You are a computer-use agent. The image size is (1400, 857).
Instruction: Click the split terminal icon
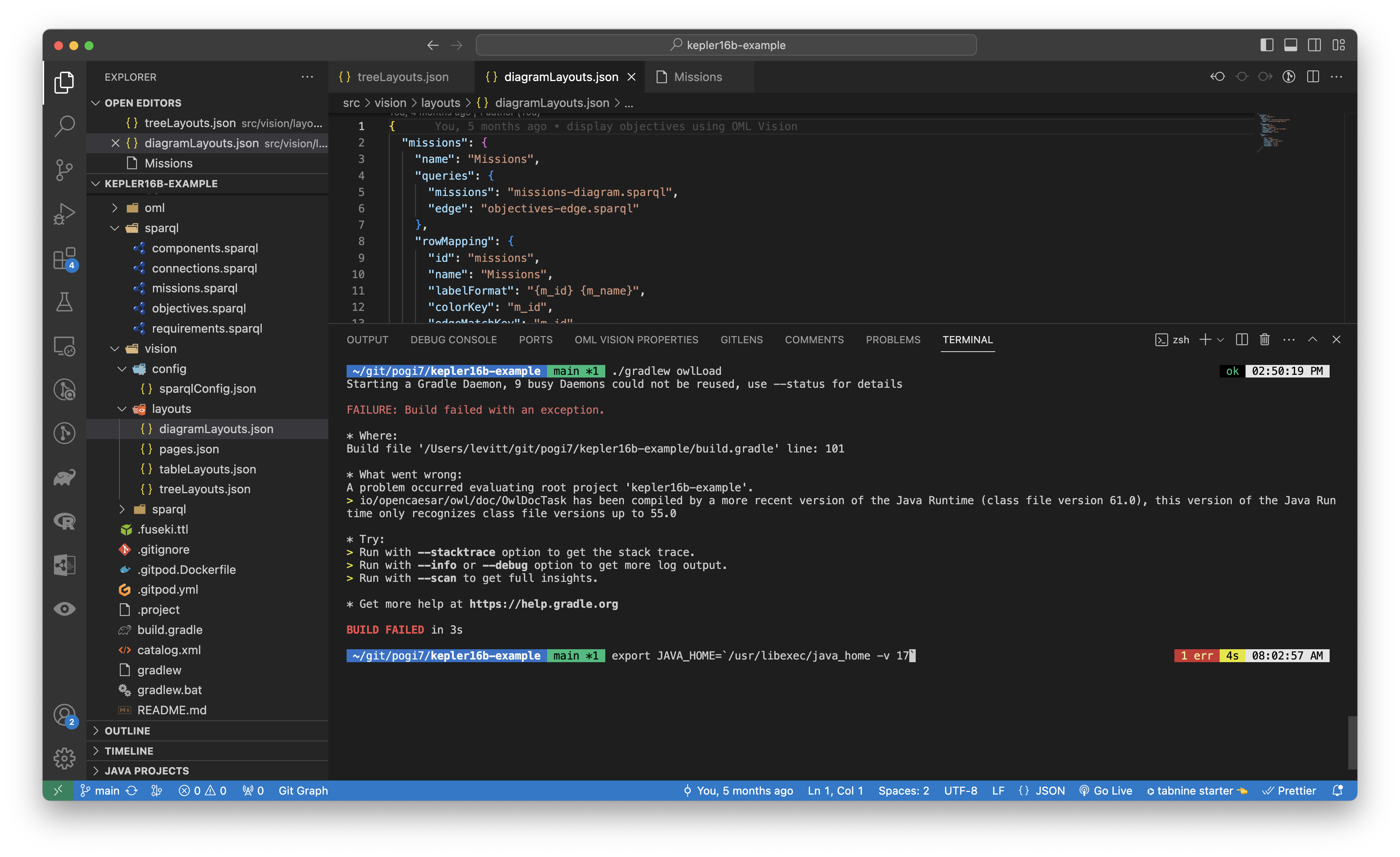[1241, 339]
